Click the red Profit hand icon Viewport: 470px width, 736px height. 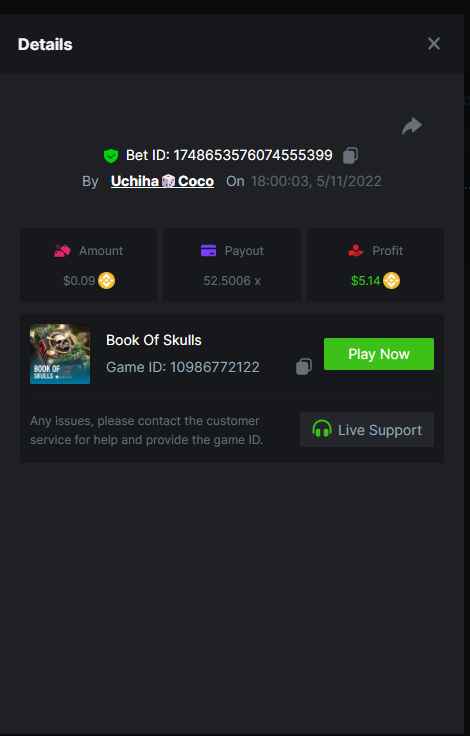pyautogui.click(x=356, y=251)
